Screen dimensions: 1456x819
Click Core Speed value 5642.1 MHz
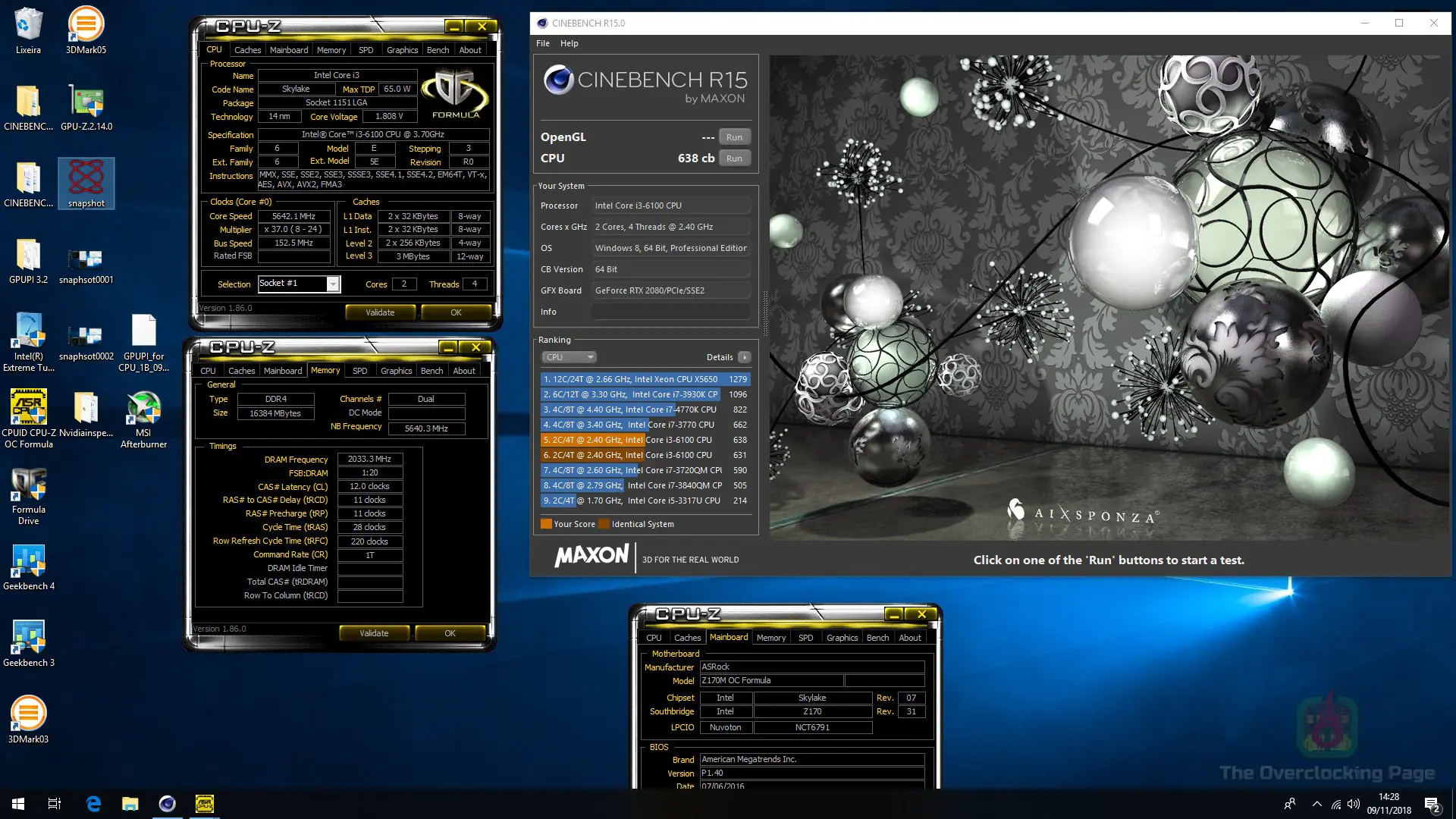tap(293, 216)
